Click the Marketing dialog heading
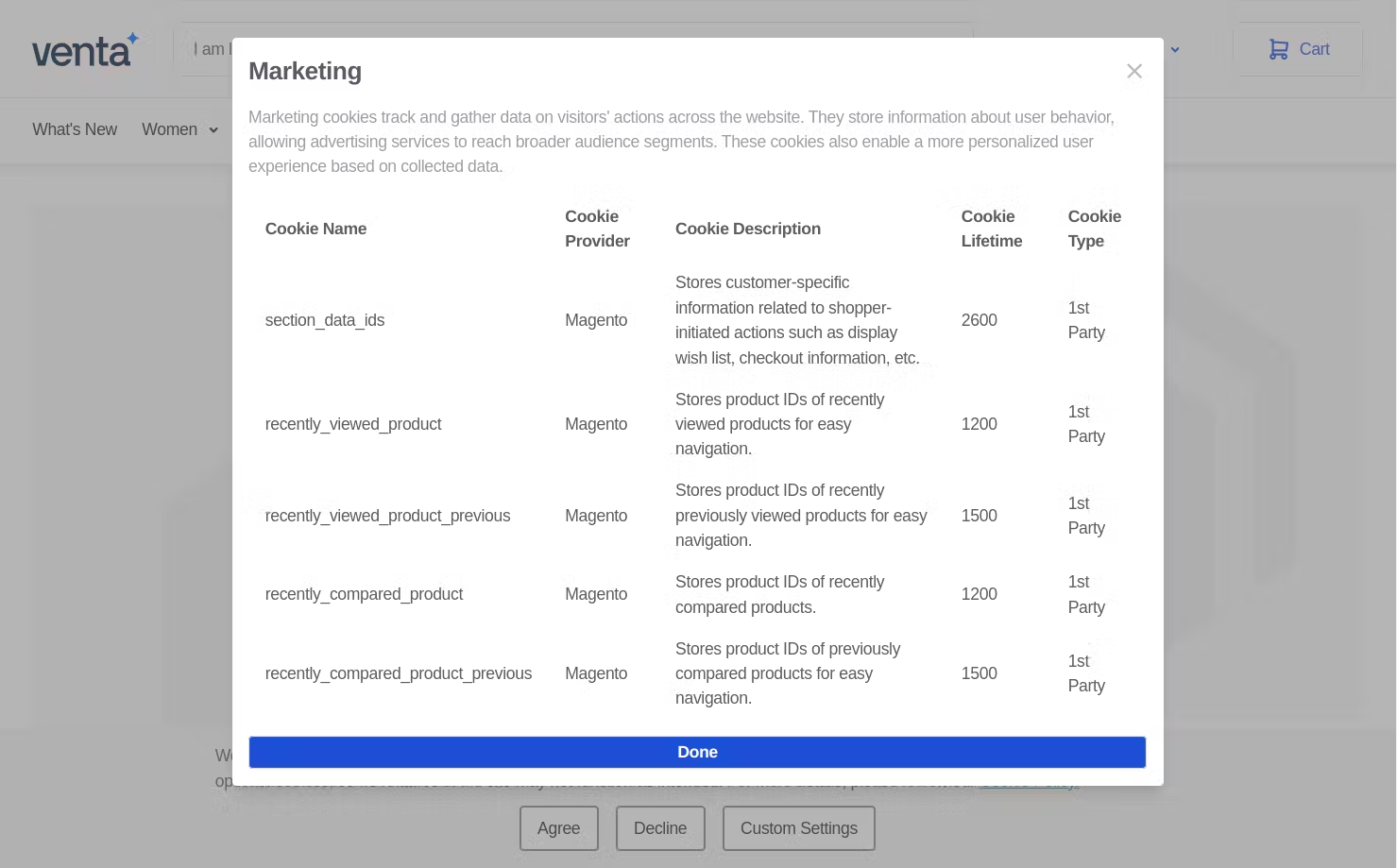The height and width of the screenshot is (868, 1397). point(305,72)
